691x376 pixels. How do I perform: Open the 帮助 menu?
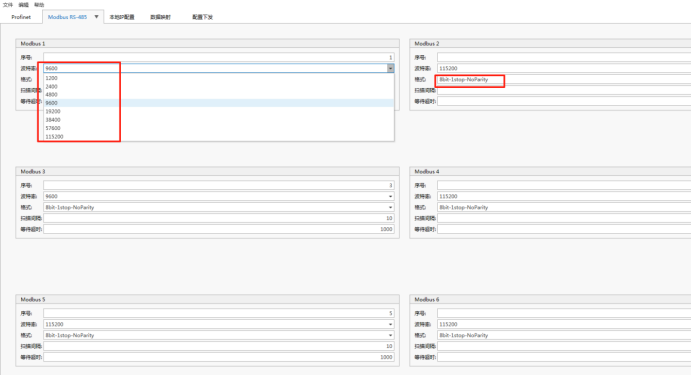coord(39,5)
